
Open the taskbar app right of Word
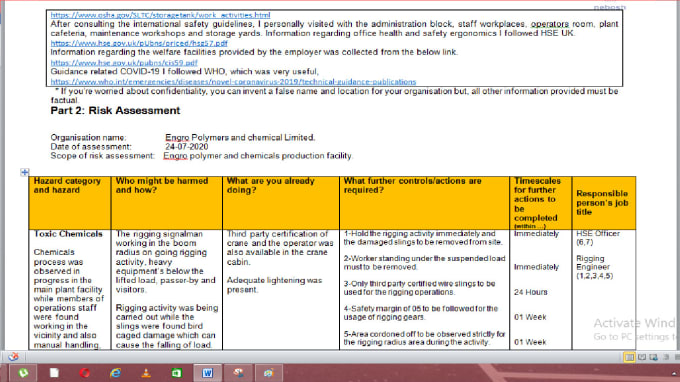click(238, 373)
